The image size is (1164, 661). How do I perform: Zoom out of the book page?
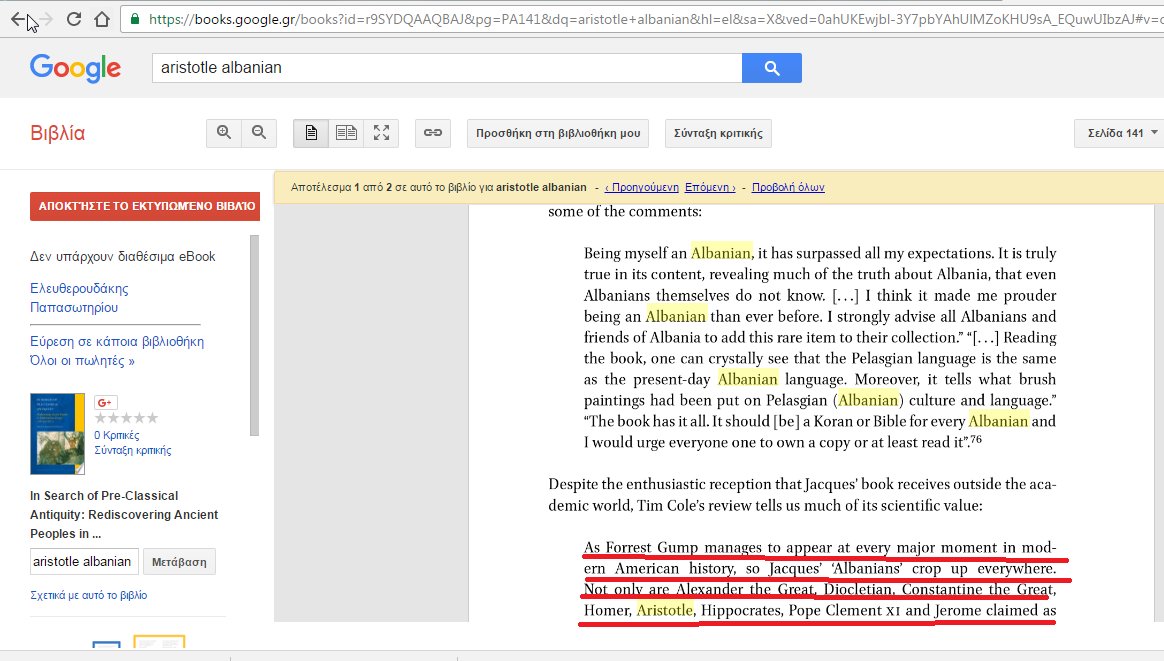259,133
